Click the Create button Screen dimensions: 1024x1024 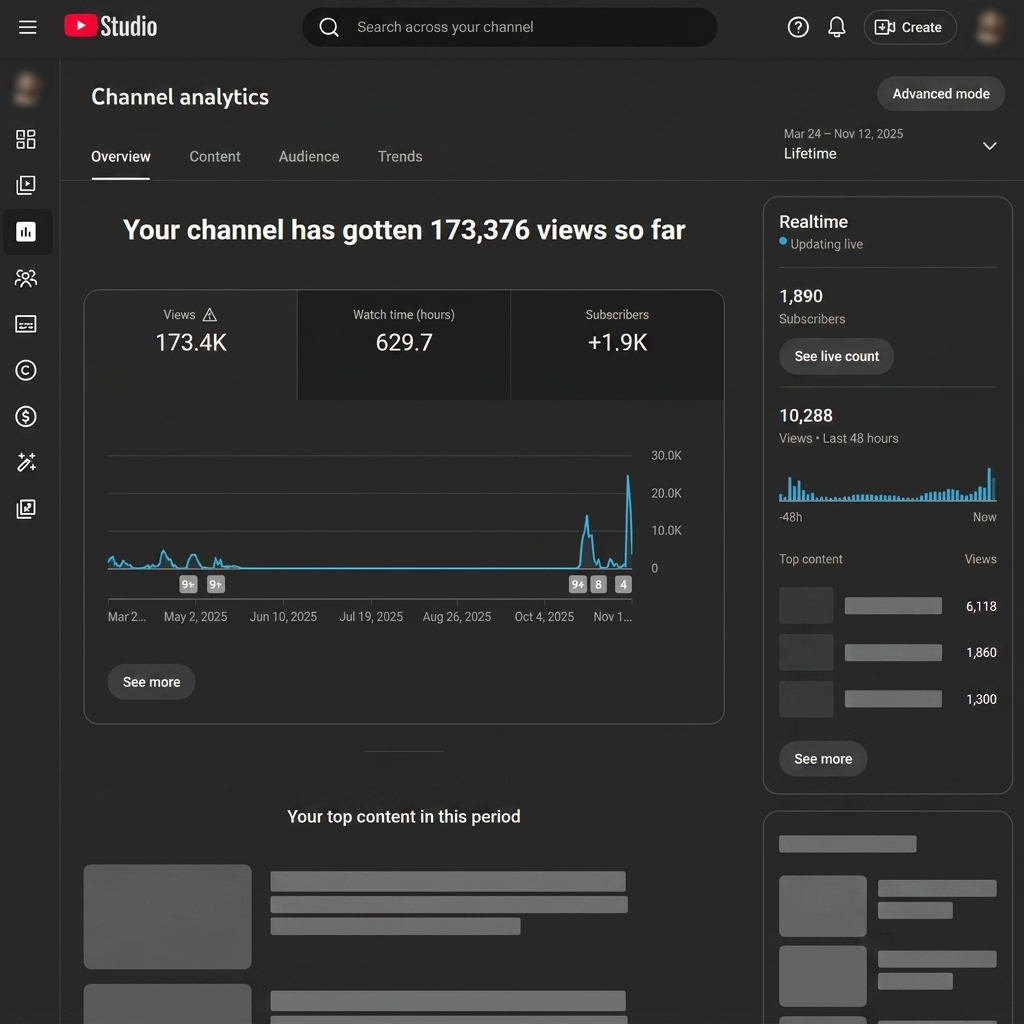(x=909, y=27)
